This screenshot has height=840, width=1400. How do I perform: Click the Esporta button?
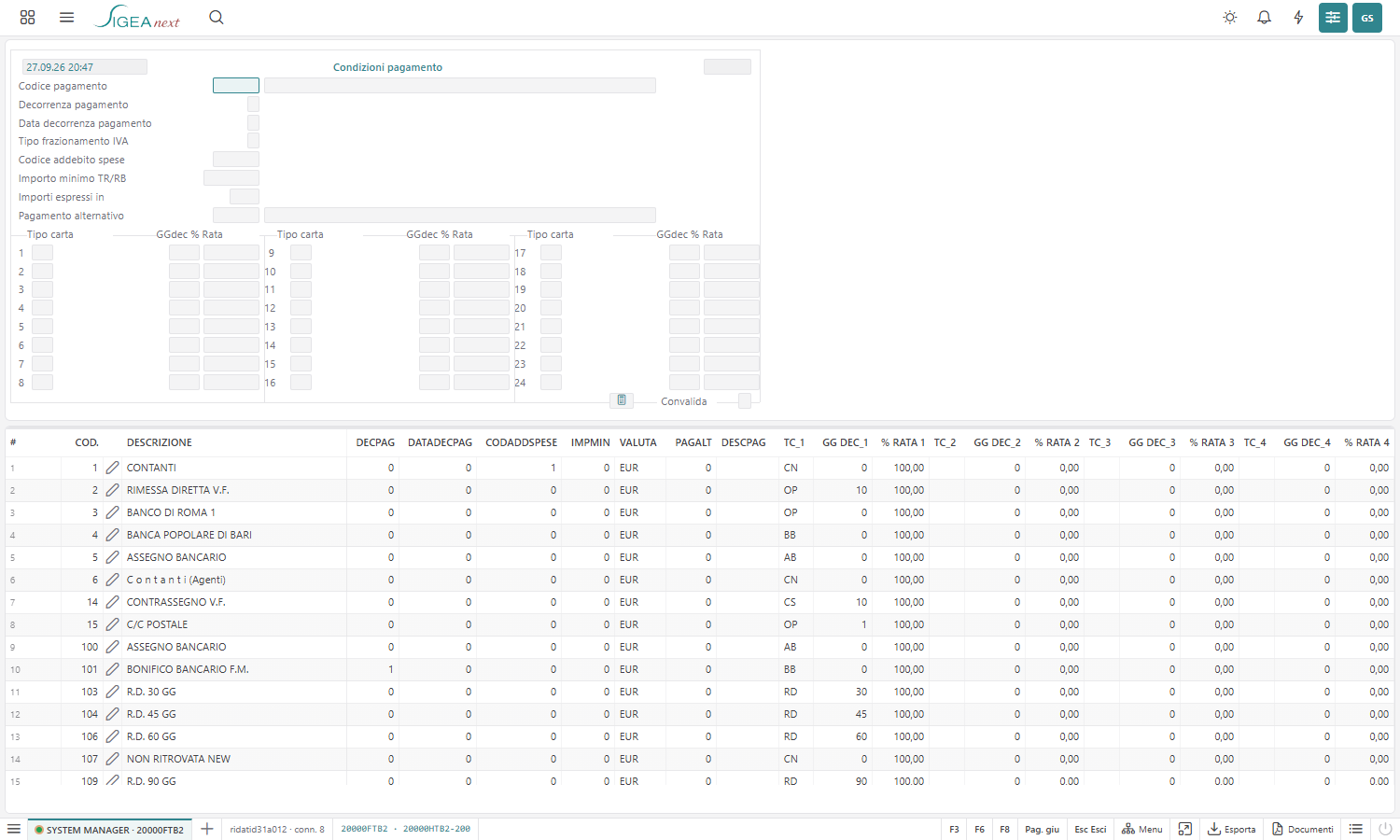click(x=1232, y=829)
